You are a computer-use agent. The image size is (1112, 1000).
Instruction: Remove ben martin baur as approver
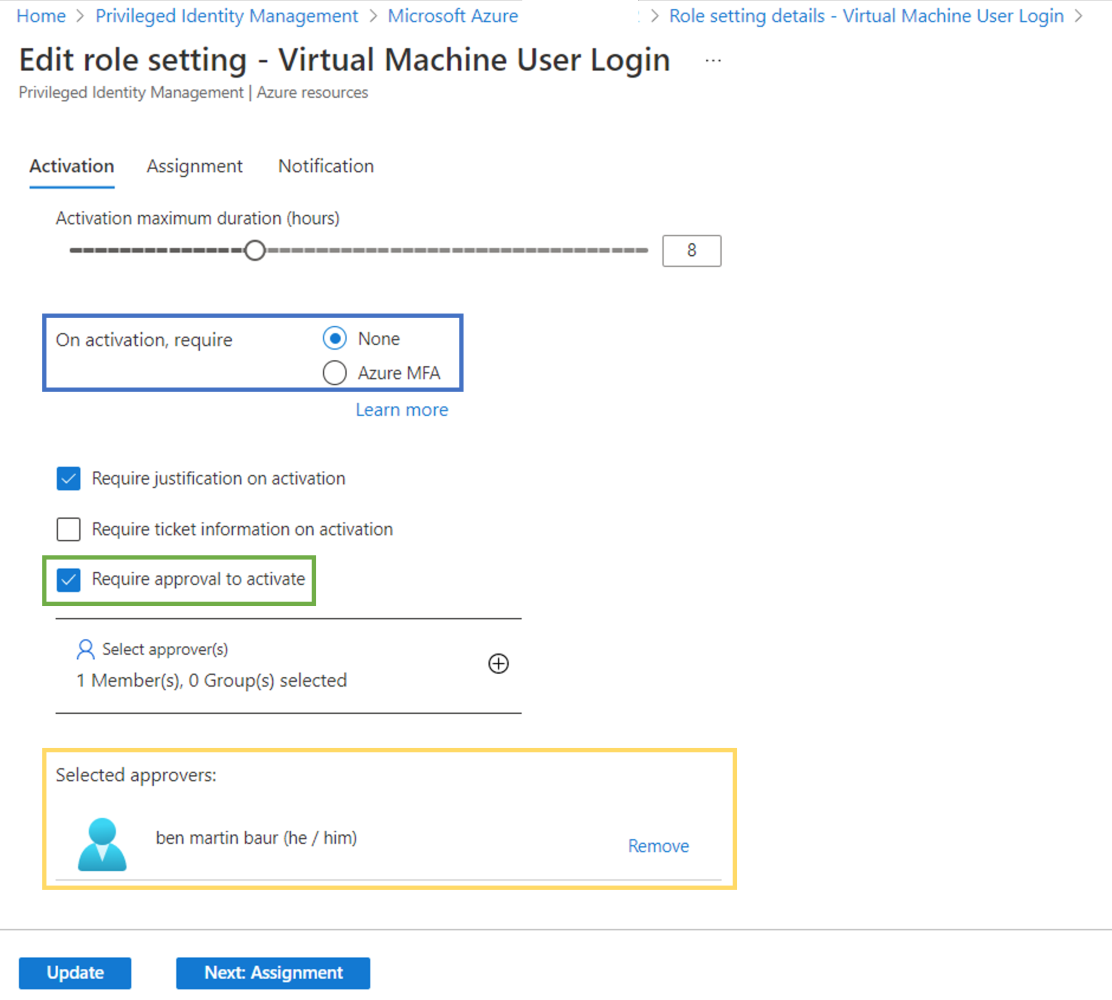(x=658, y=846)
